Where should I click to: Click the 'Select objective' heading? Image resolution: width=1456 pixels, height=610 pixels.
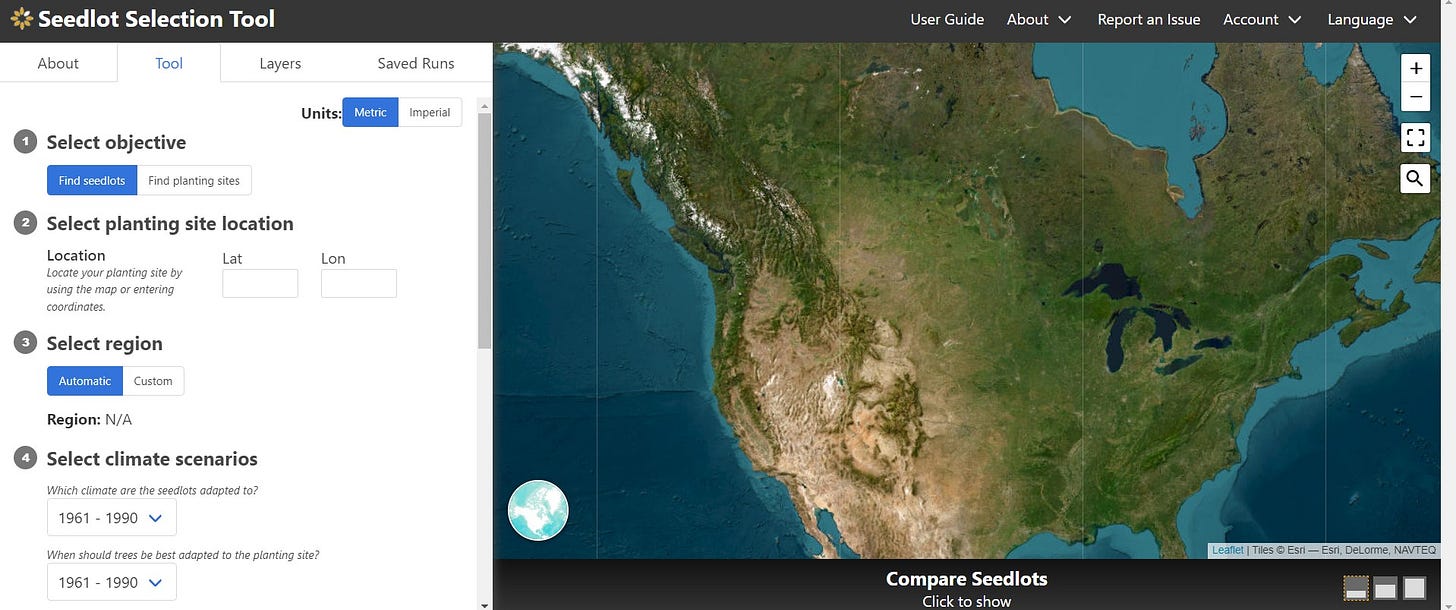click(x=116, y=142)
